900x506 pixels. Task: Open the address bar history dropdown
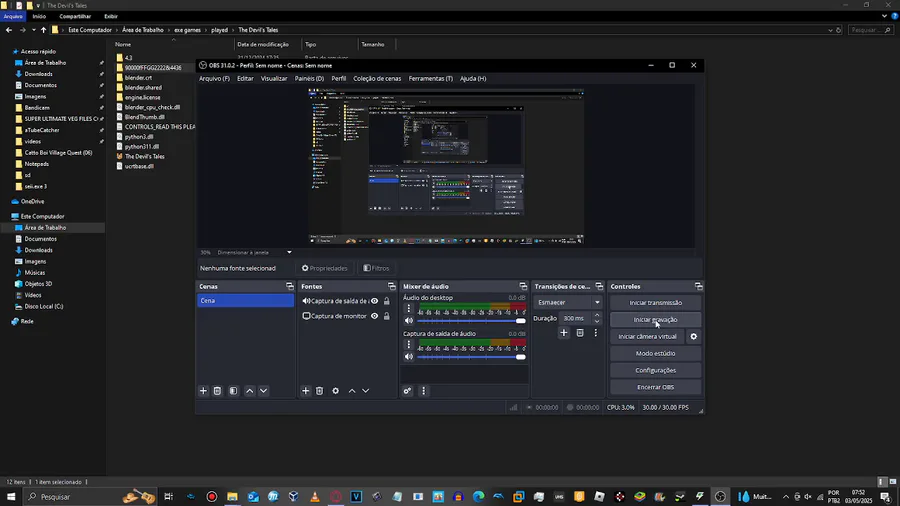tap(830, 30)
